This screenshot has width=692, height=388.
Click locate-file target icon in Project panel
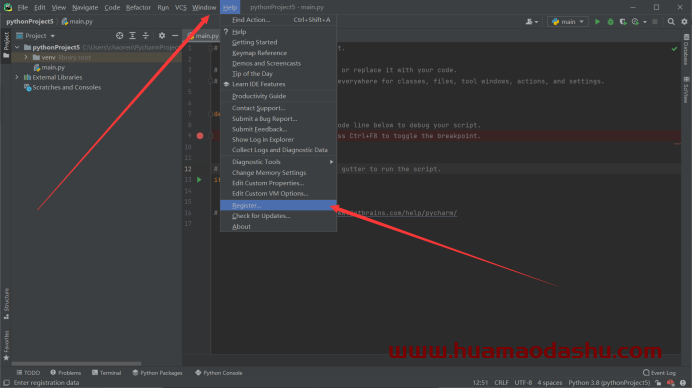(119, 35)
